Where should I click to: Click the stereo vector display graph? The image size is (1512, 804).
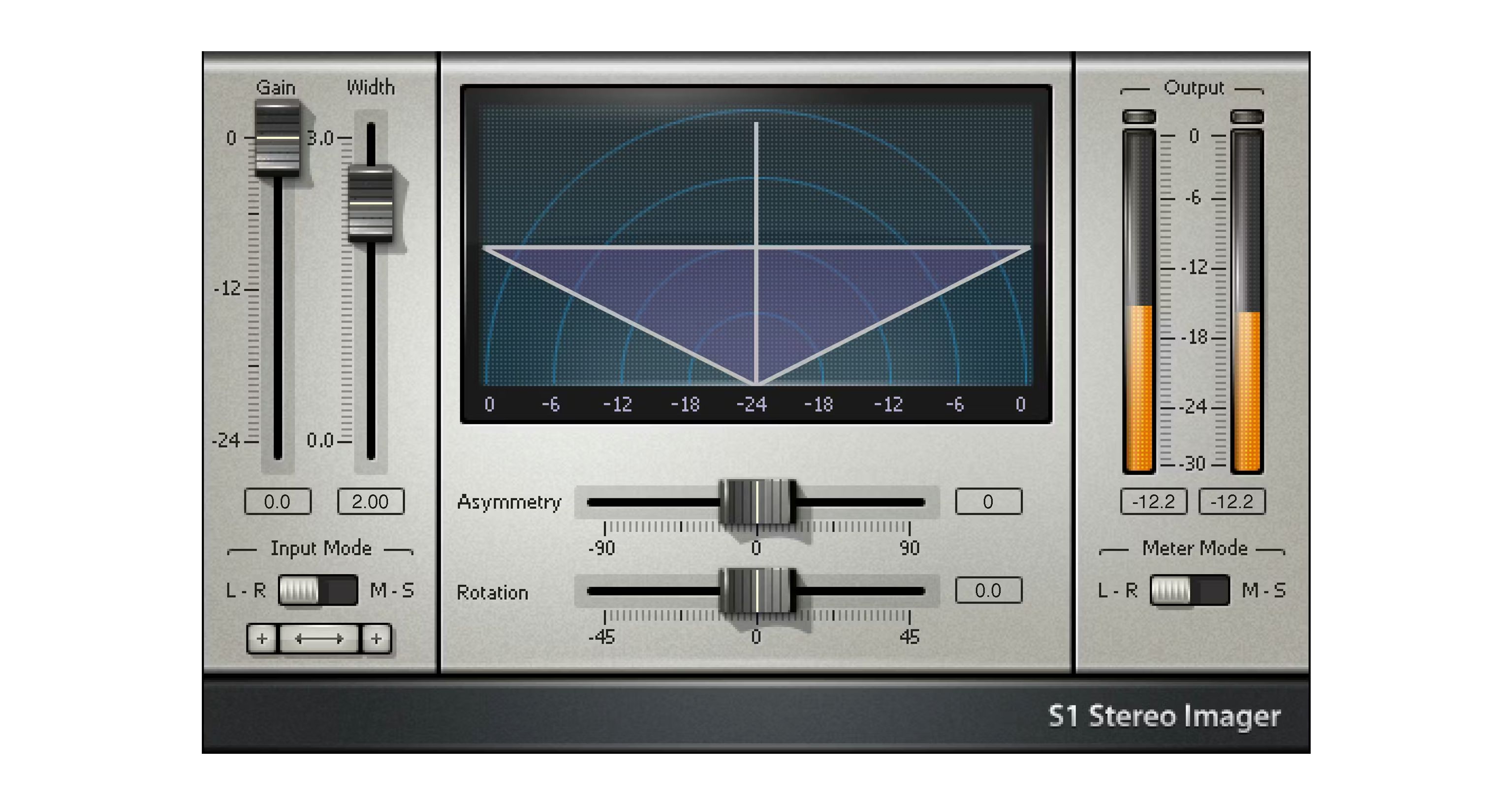(756, 253)
